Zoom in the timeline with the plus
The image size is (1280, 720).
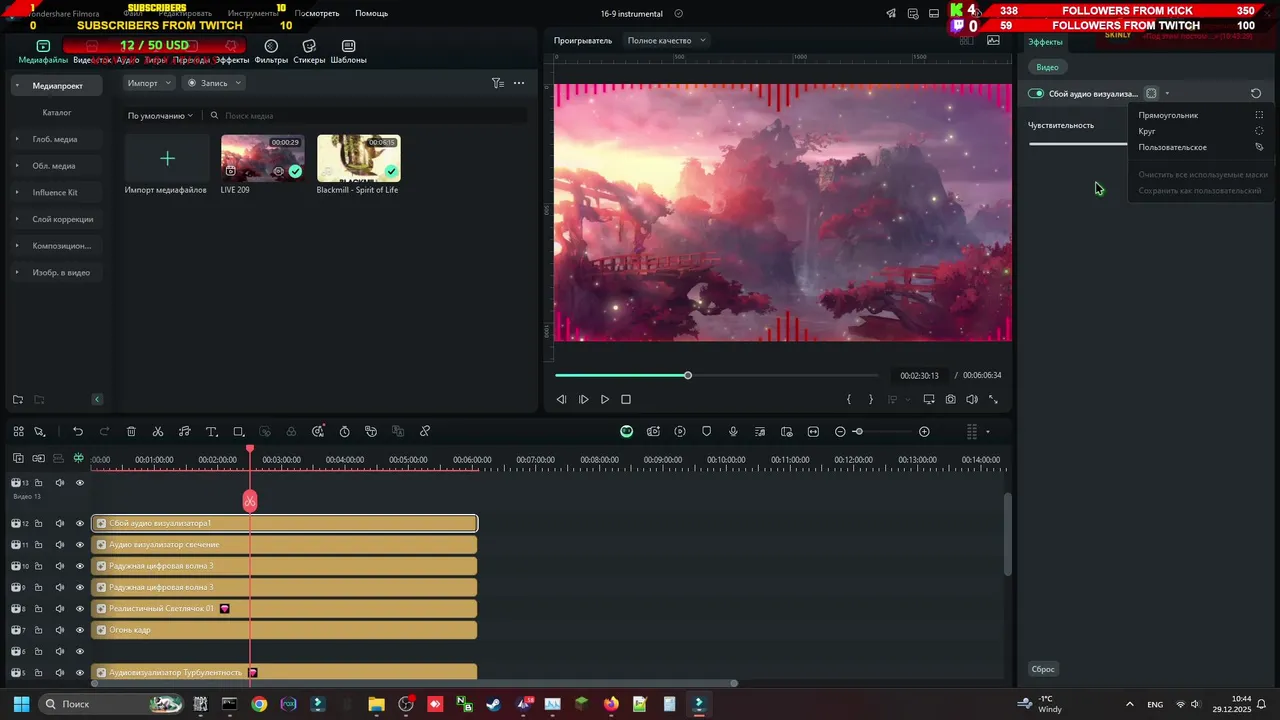tap(924, 431)
